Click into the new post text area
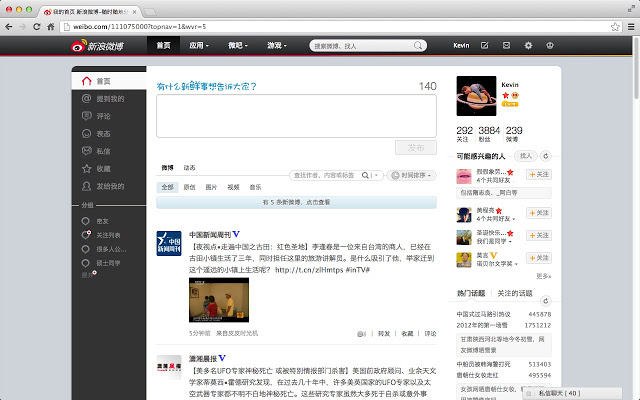640x400 pixels. [x=296, y=116]
